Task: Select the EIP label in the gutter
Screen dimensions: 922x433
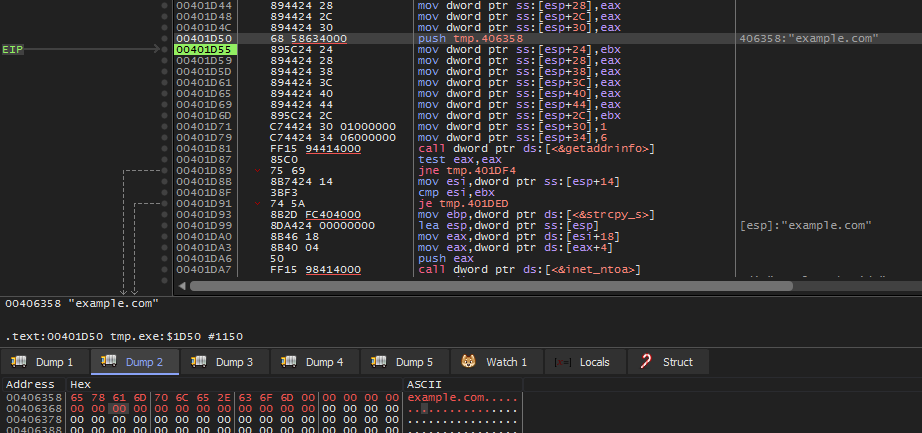Action: tap(12, 49)
